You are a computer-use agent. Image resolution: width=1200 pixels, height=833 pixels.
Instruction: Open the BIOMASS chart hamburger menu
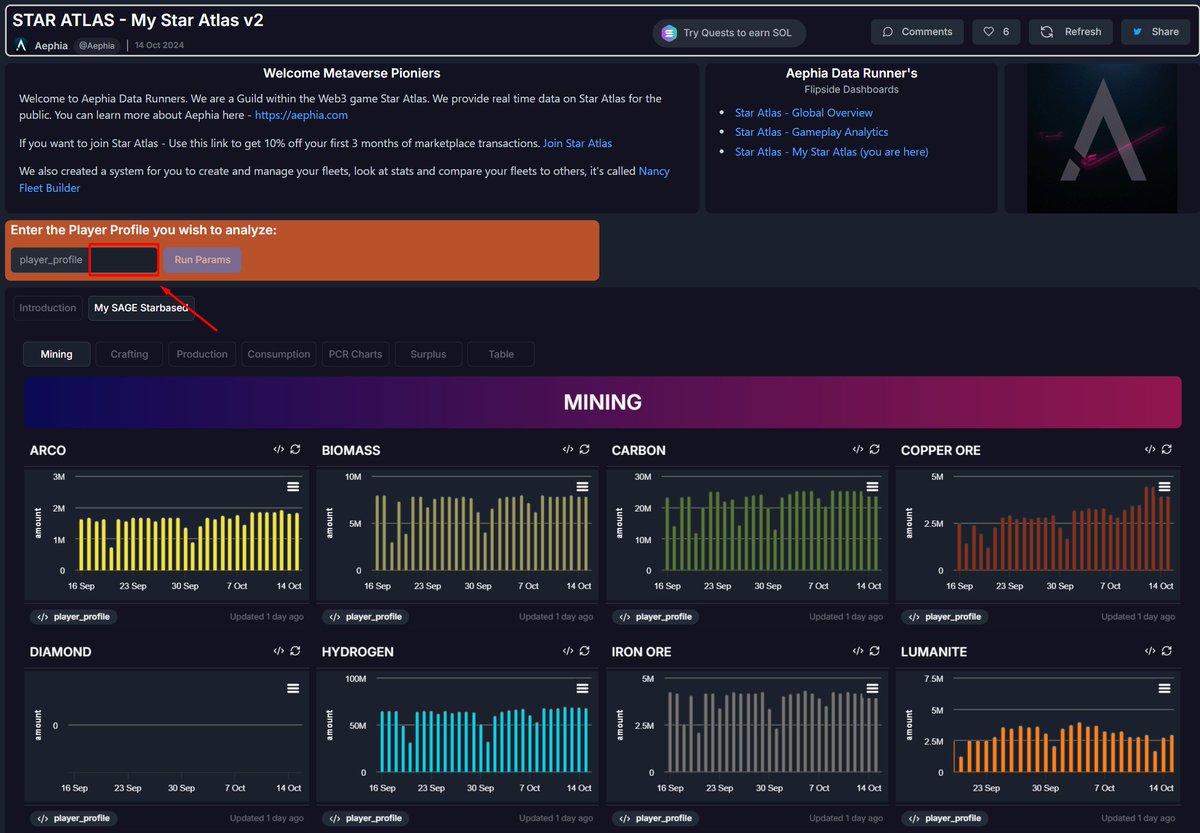[583, 486]
